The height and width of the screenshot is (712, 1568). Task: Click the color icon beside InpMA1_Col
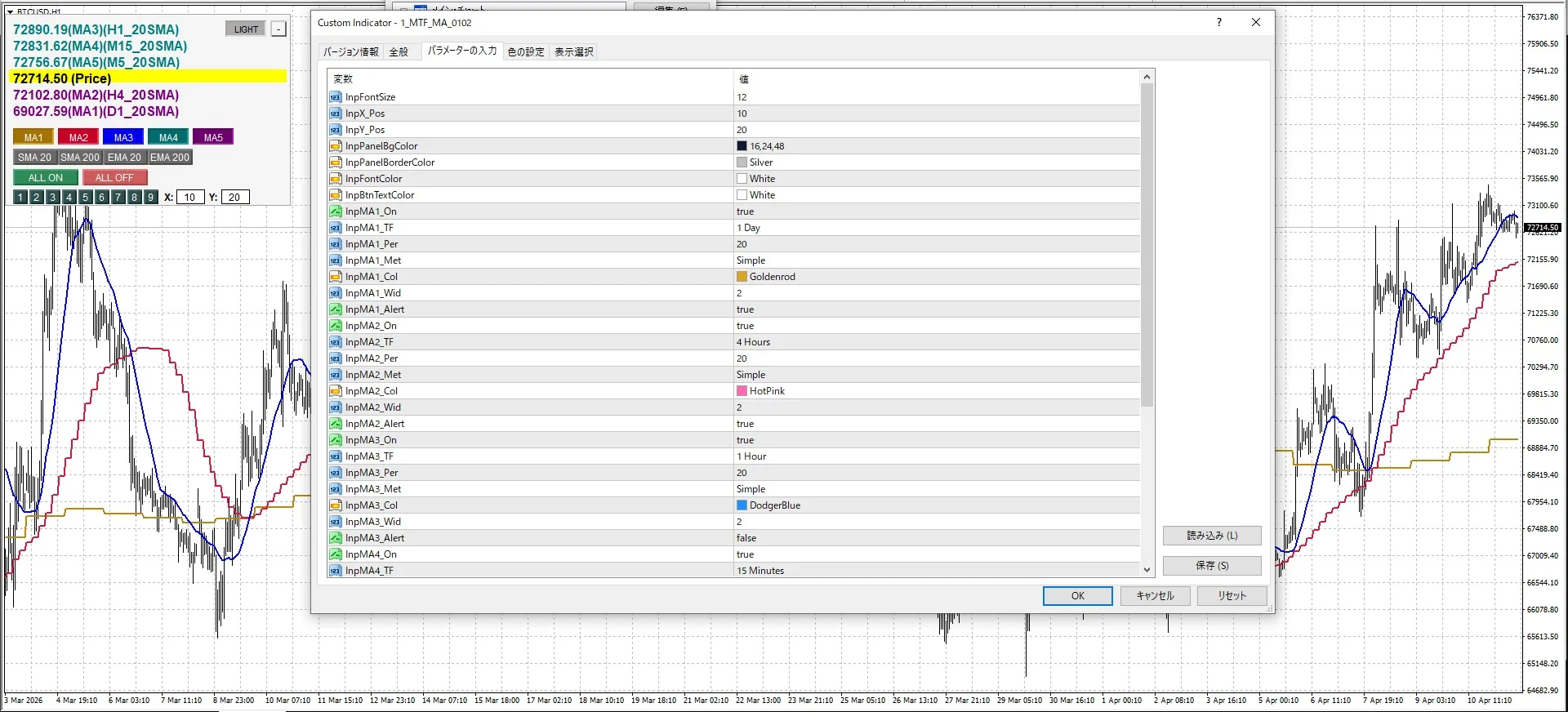[335, 277]
